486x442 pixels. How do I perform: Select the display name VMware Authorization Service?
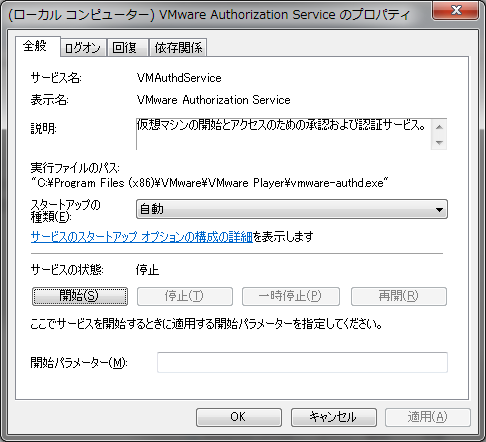click(213, 100)
